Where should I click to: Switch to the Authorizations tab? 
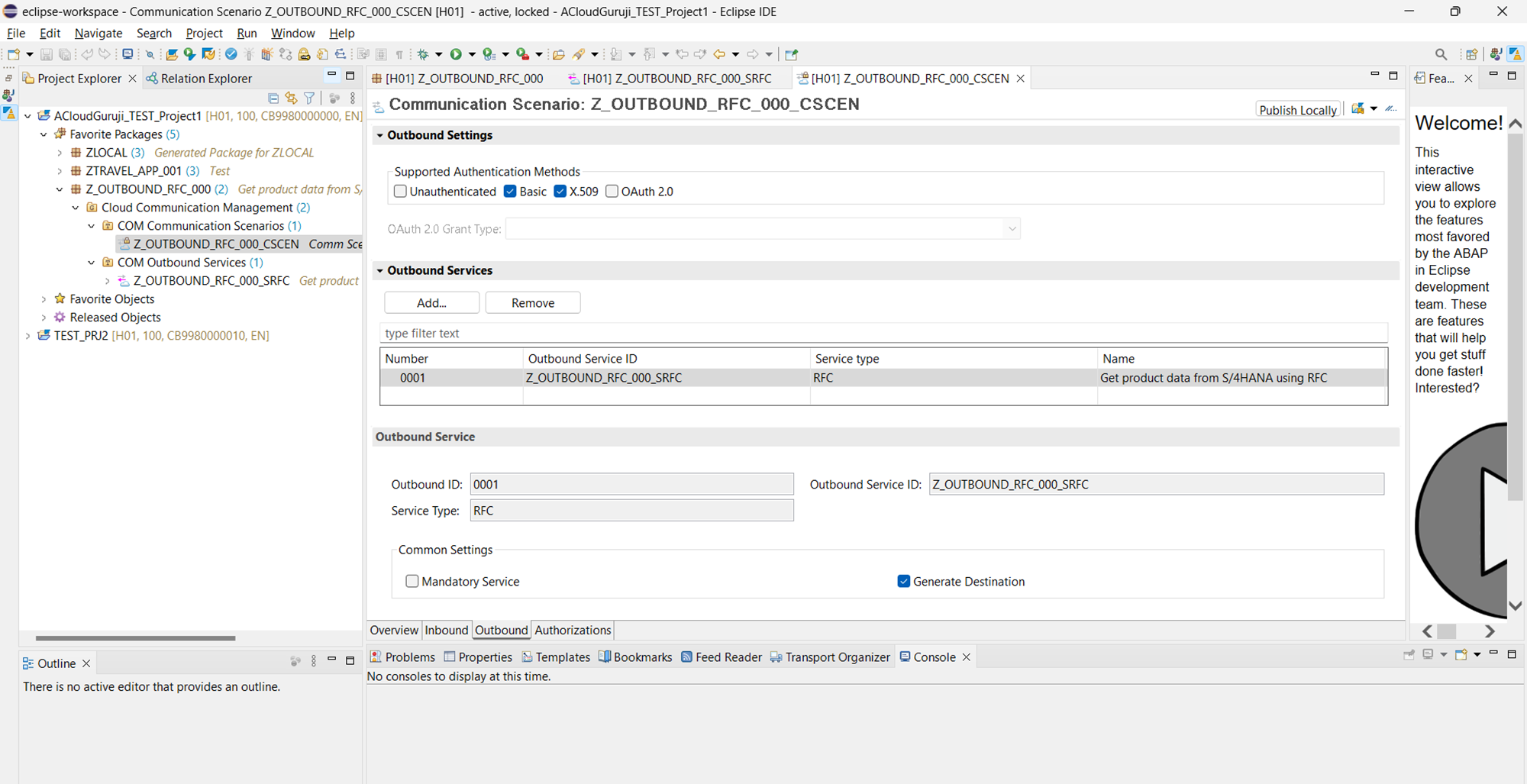coord(573,631)
